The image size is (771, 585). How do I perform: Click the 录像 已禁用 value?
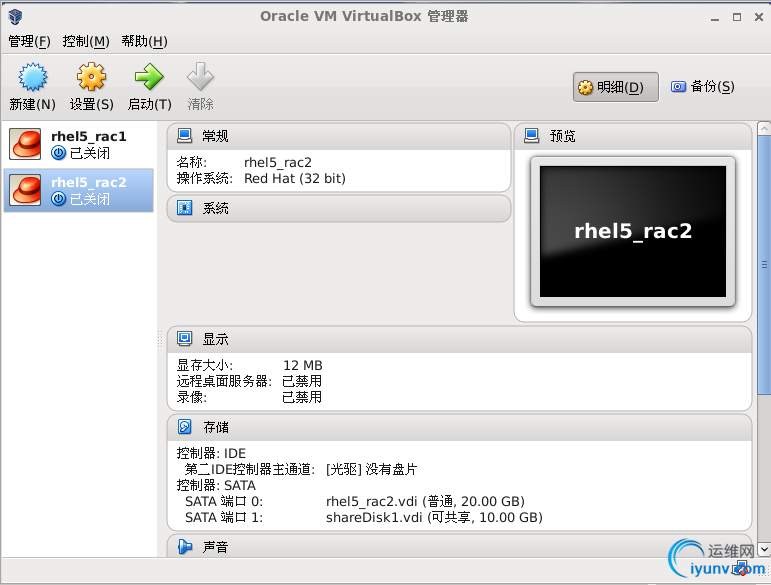pyautogui.click(x=302, y=397)
